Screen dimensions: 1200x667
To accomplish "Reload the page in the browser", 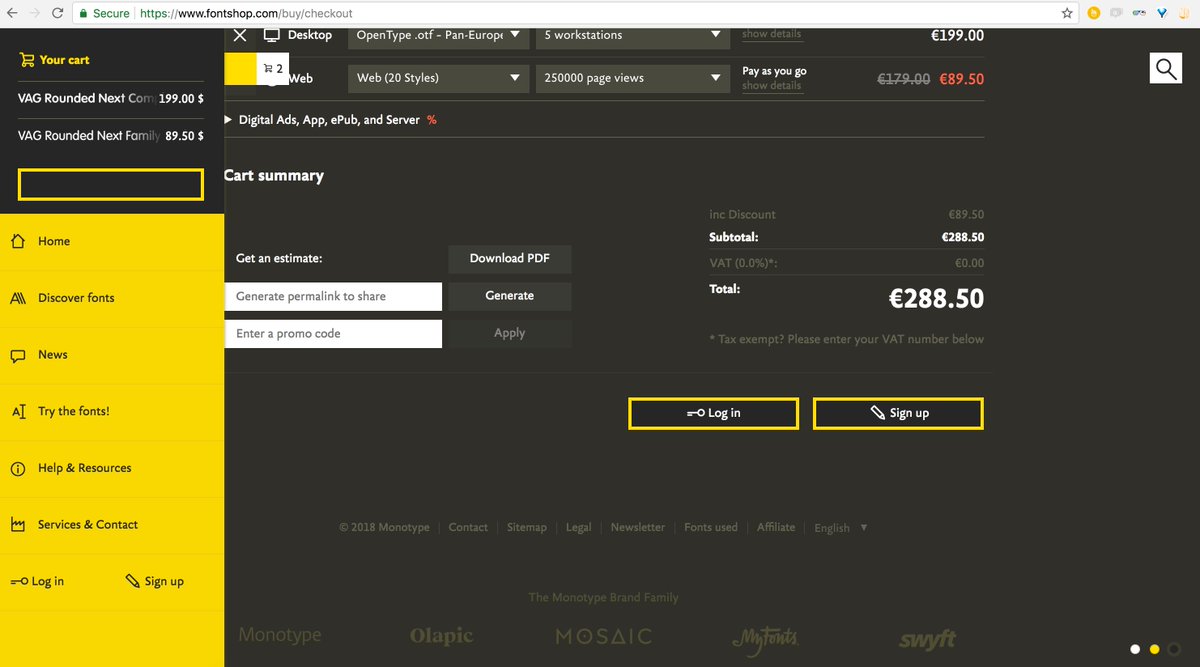I will tap(57, 14).
